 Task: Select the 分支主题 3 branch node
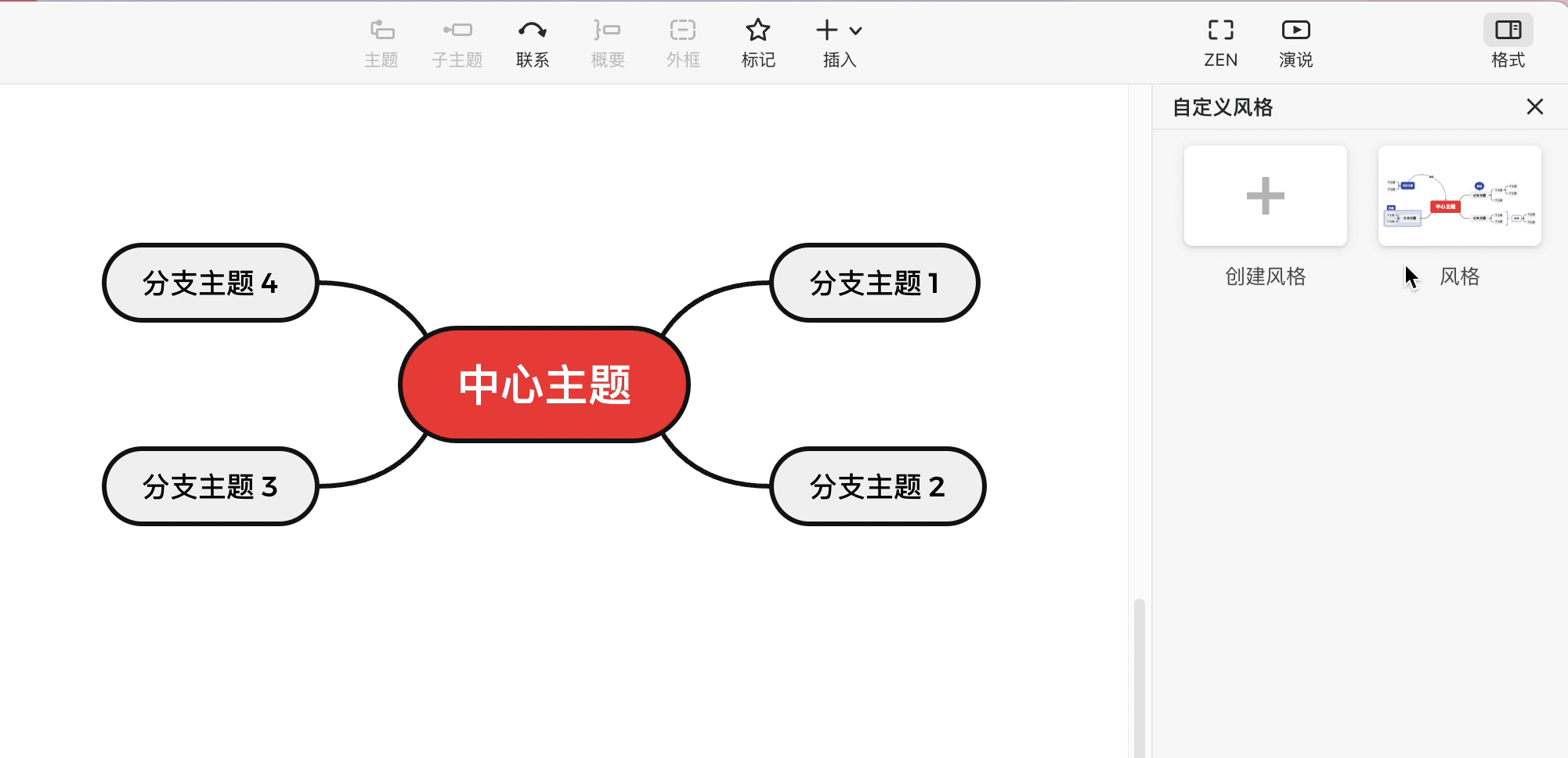(209, 486)
